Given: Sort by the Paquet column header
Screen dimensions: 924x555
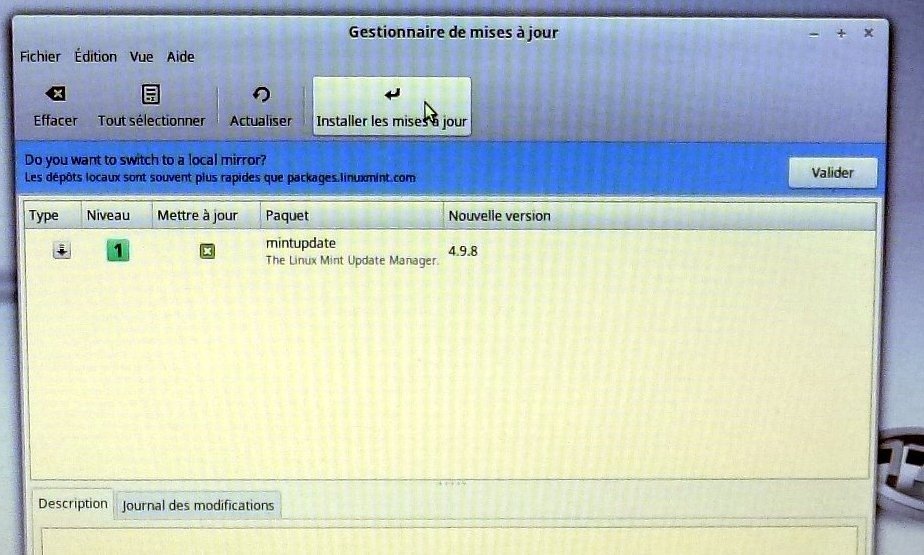Looking at the screenshot, I should (287, 215).
